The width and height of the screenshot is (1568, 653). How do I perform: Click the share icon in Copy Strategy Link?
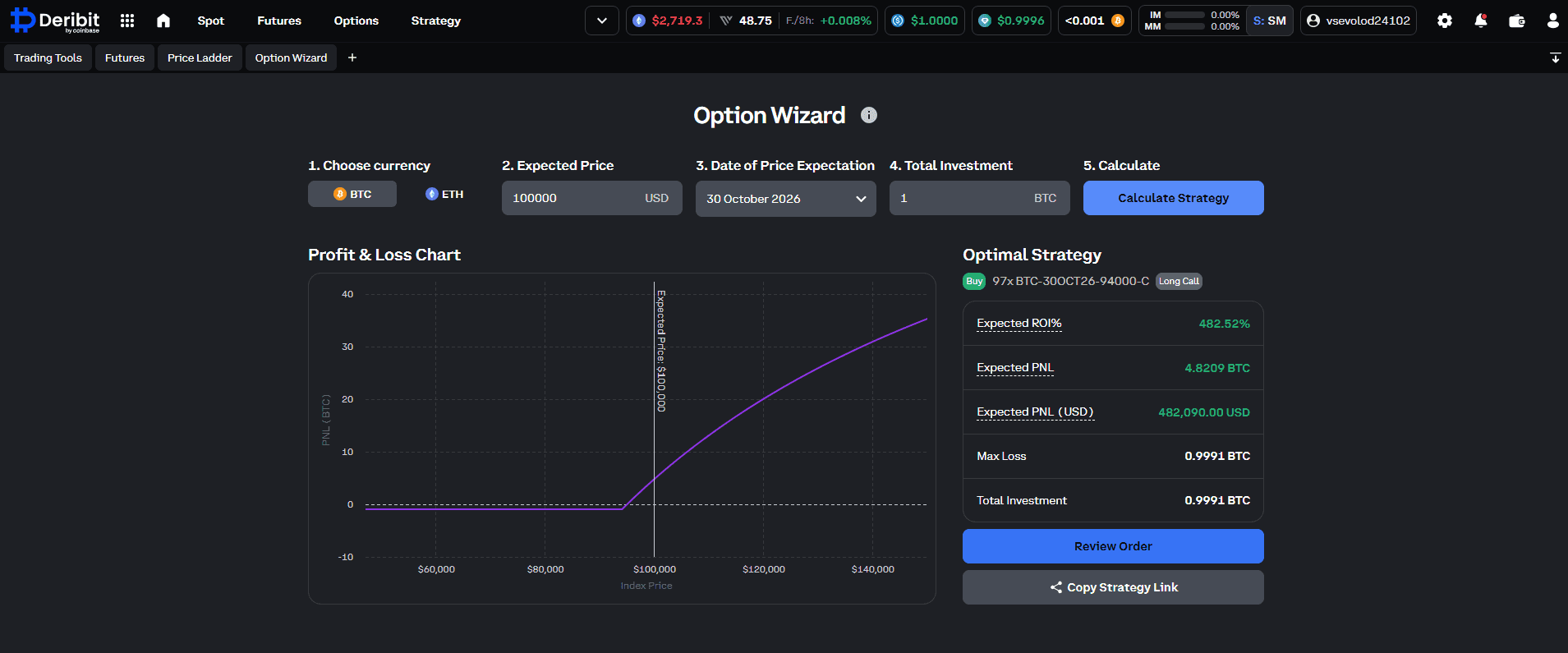[1055, 587]
